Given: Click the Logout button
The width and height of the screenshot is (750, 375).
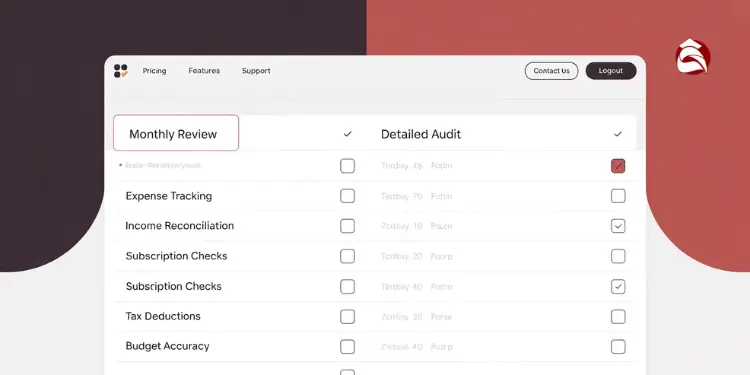Looking at the screenshot, I should [x=611, y=71].
